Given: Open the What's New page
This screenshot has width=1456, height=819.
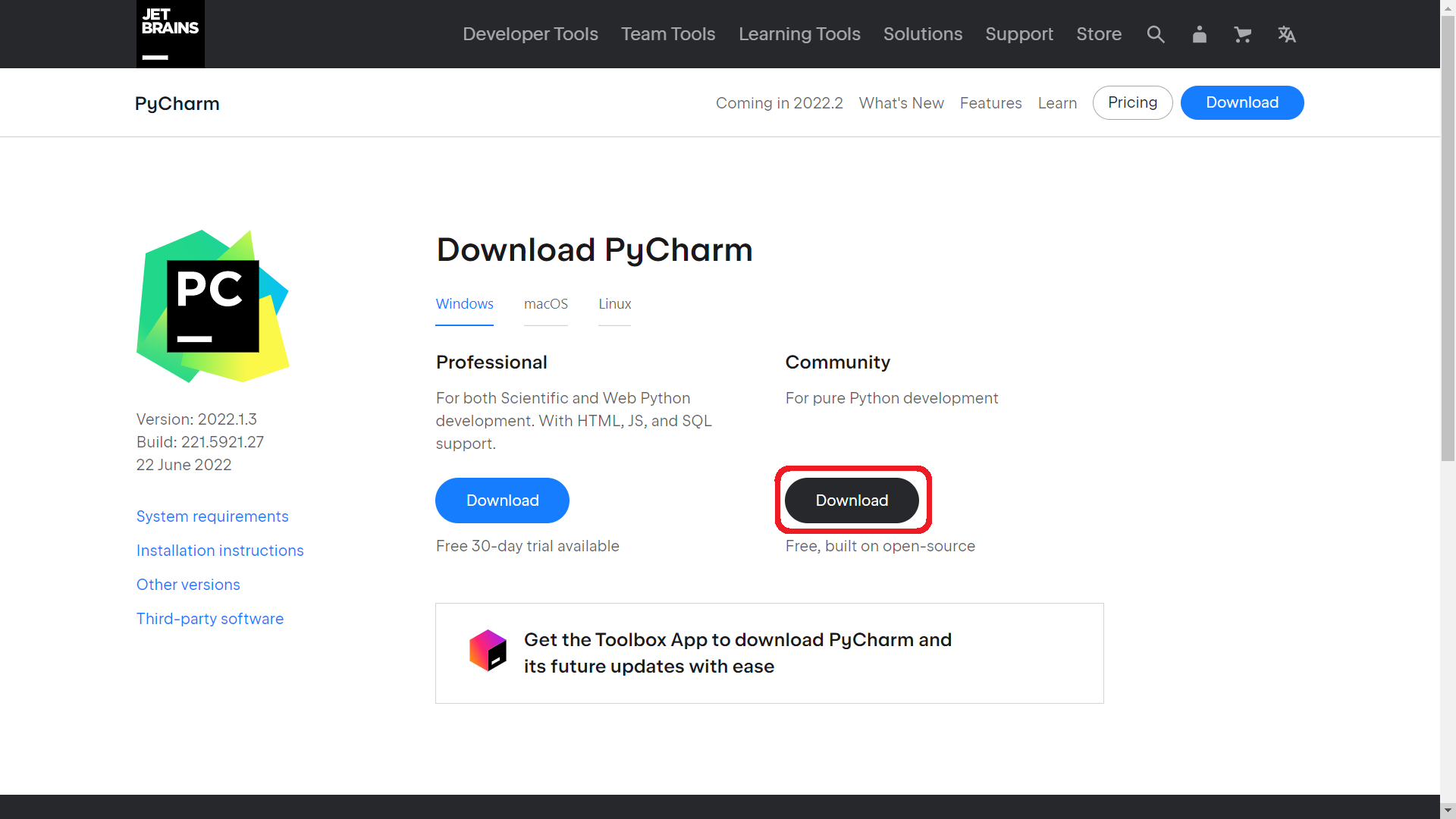Looking at the screenshot, I should click(901, 103).
